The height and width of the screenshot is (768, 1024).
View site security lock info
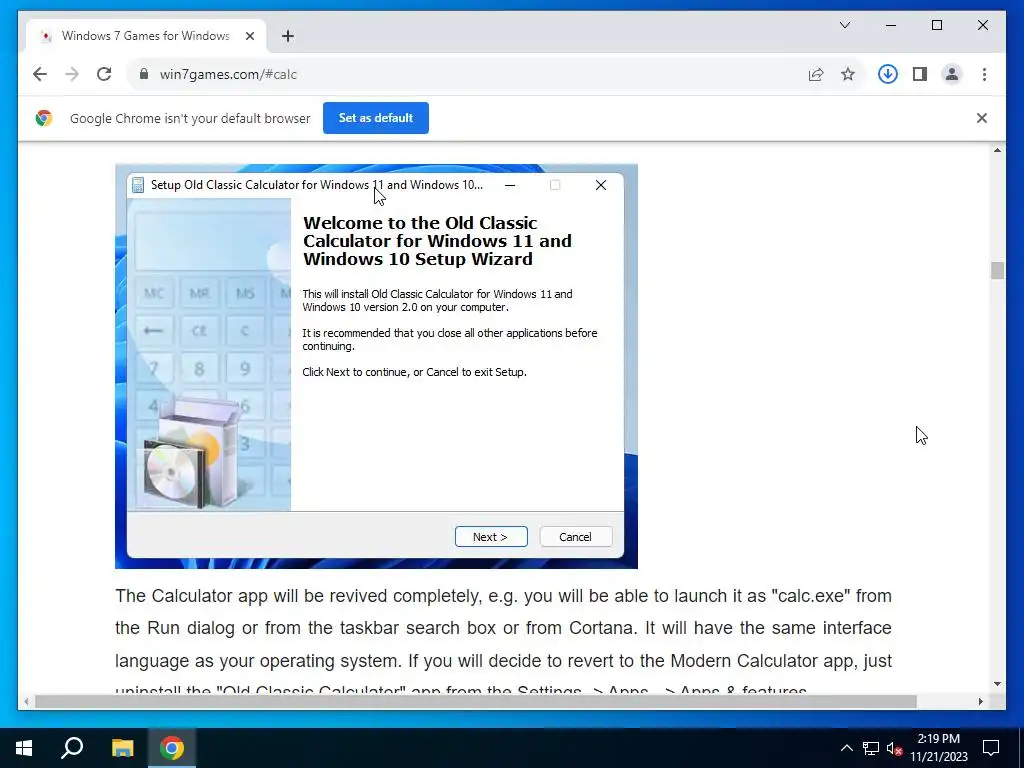(144, 74)
